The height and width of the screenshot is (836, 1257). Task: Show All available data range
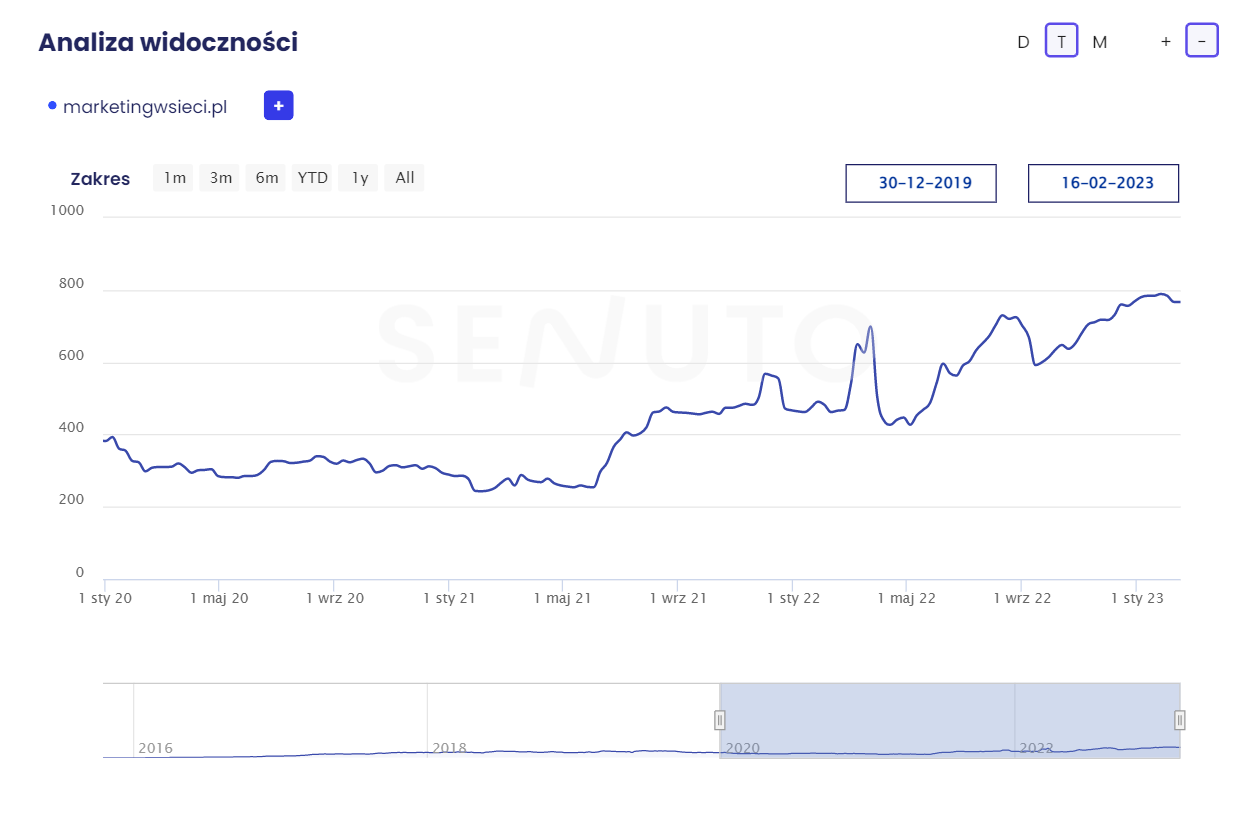405,178
